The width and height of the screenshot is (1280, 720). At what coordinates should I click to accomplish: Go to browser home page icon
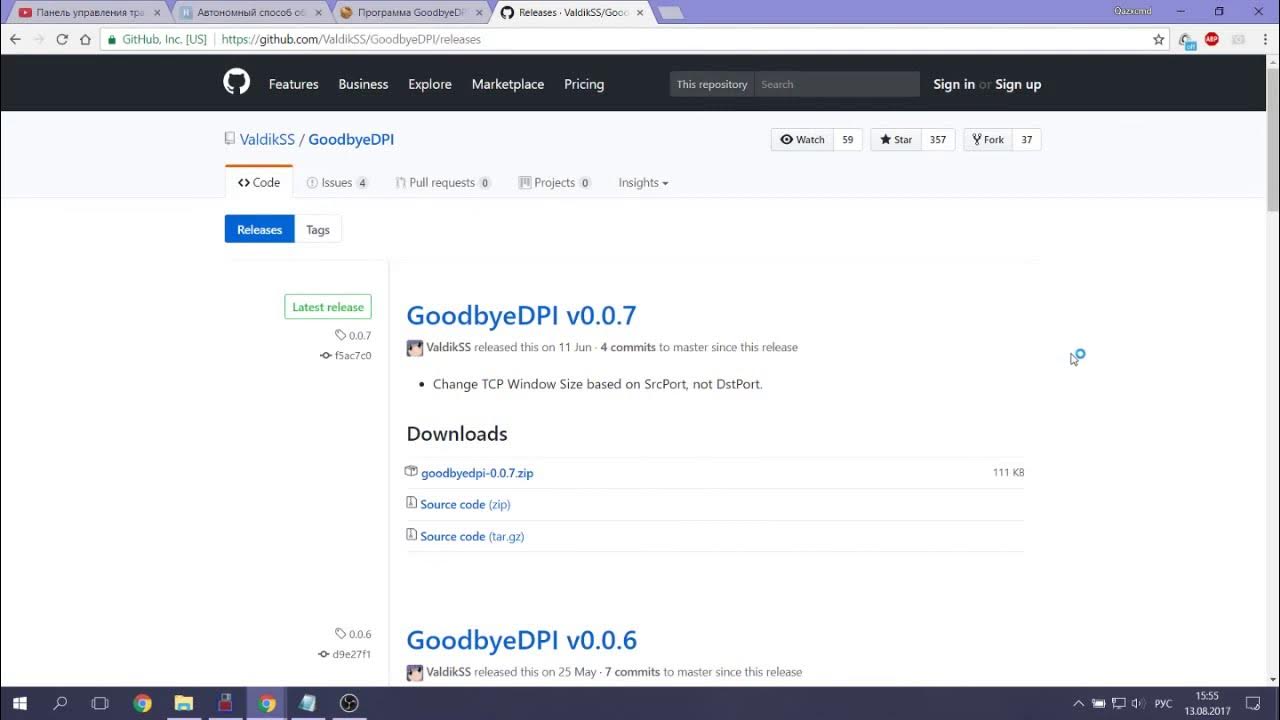tap(86, 40)
